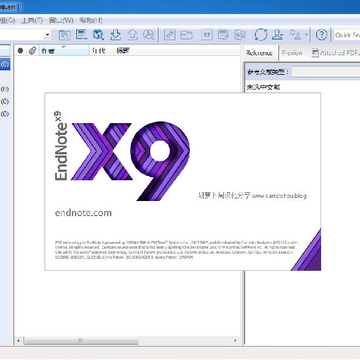Click the Open Link chain icon
This screenshot has width=360, height=360.
[x=169, y=35]
